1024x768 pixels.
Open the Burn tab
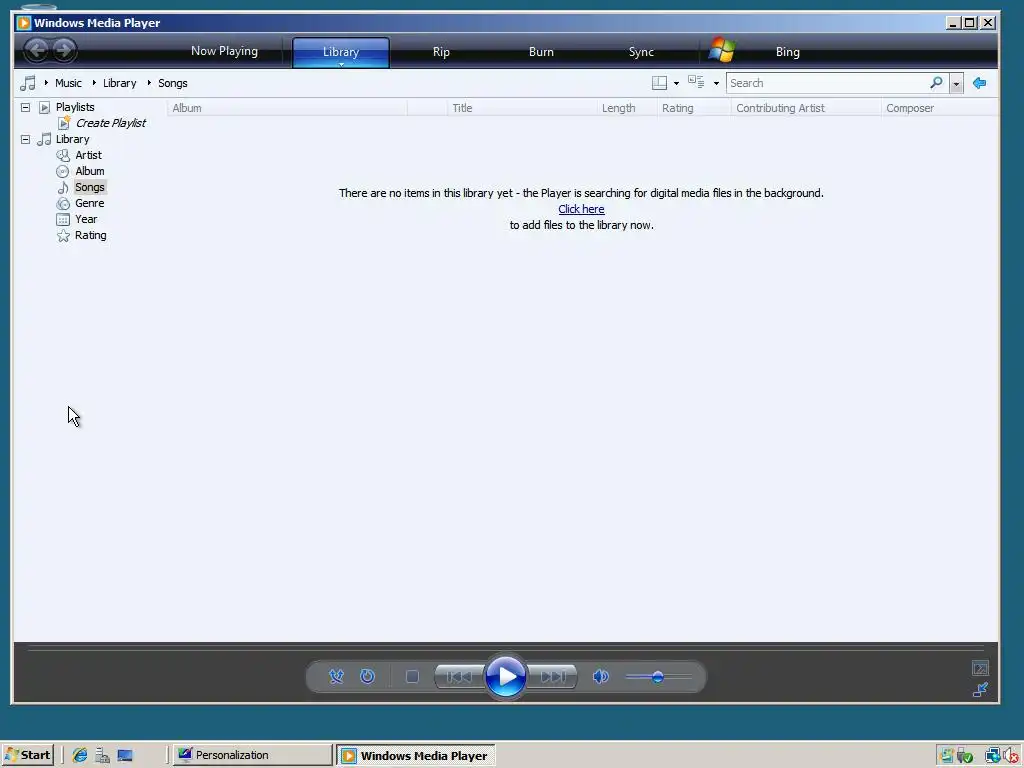(x=541, y=52)
